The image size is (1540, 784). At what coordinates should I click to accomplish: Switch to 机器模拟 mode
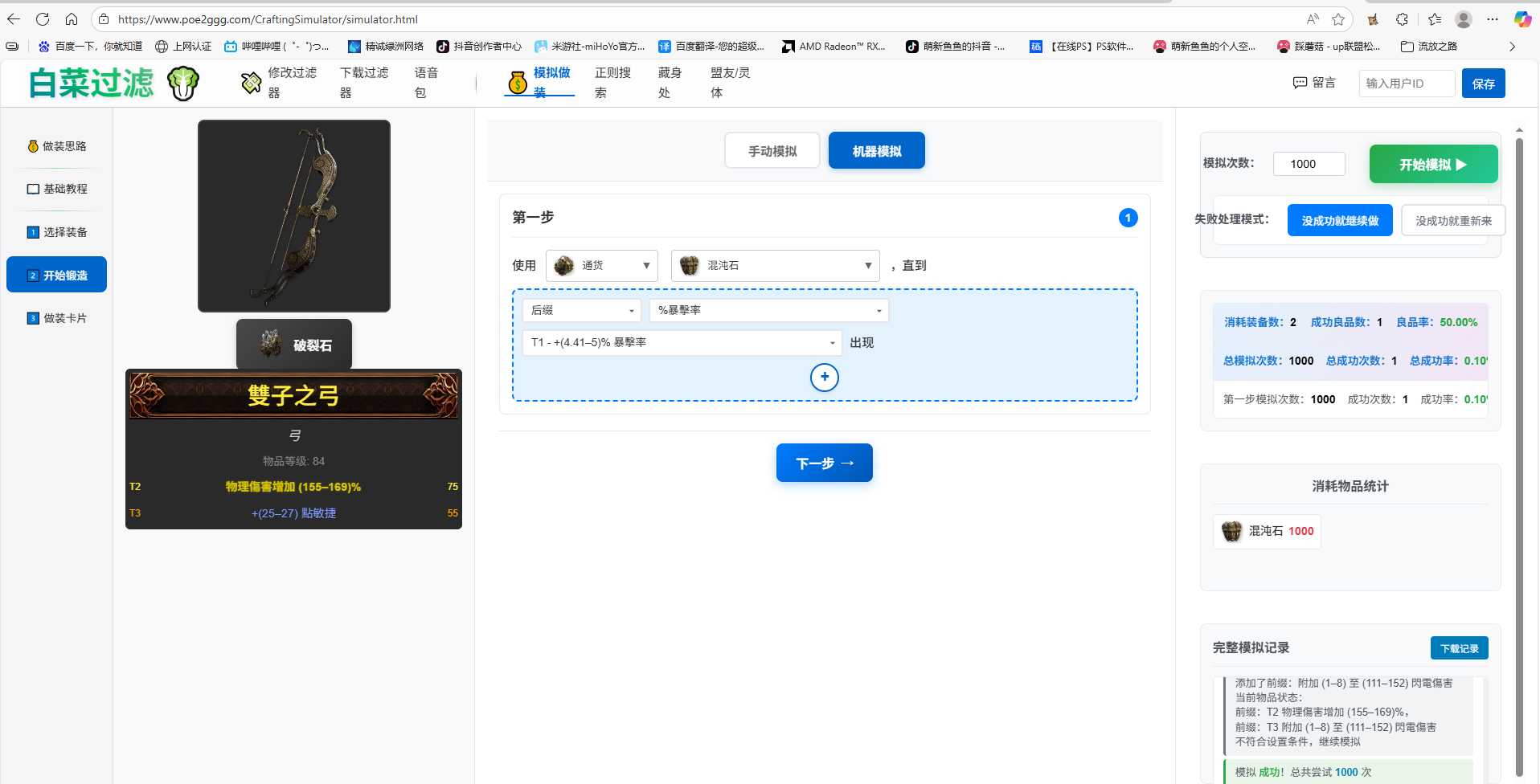point(877,151)
